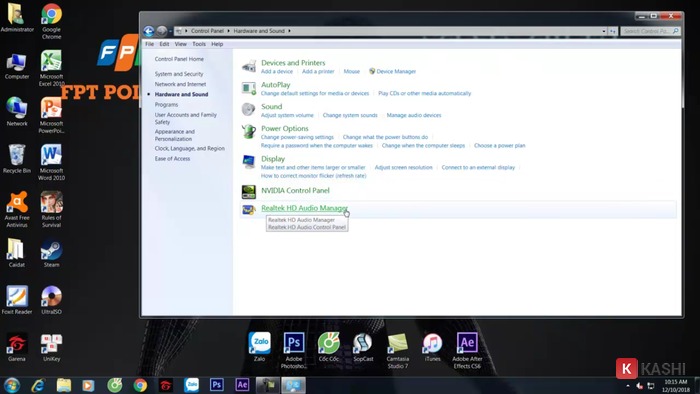Select Microsoft Word 2010 desktop icon
700x394 pixels.
coord(51,162)
